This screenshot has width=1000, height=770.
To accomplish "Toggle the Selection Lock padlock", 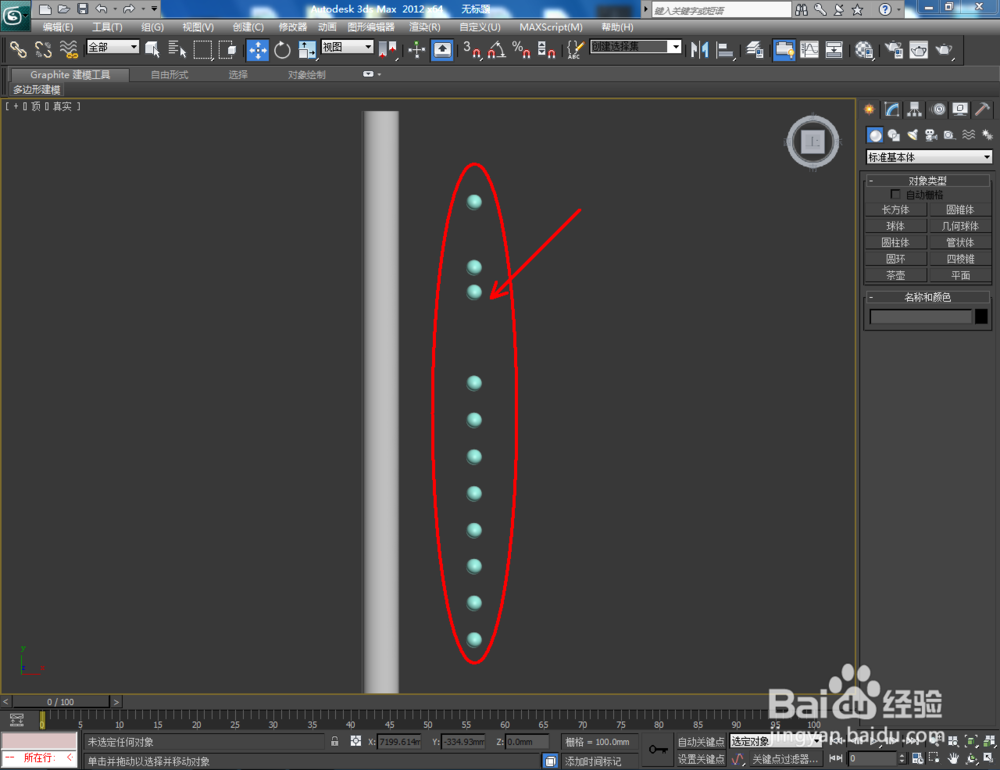I will click(x=334, y=741).
